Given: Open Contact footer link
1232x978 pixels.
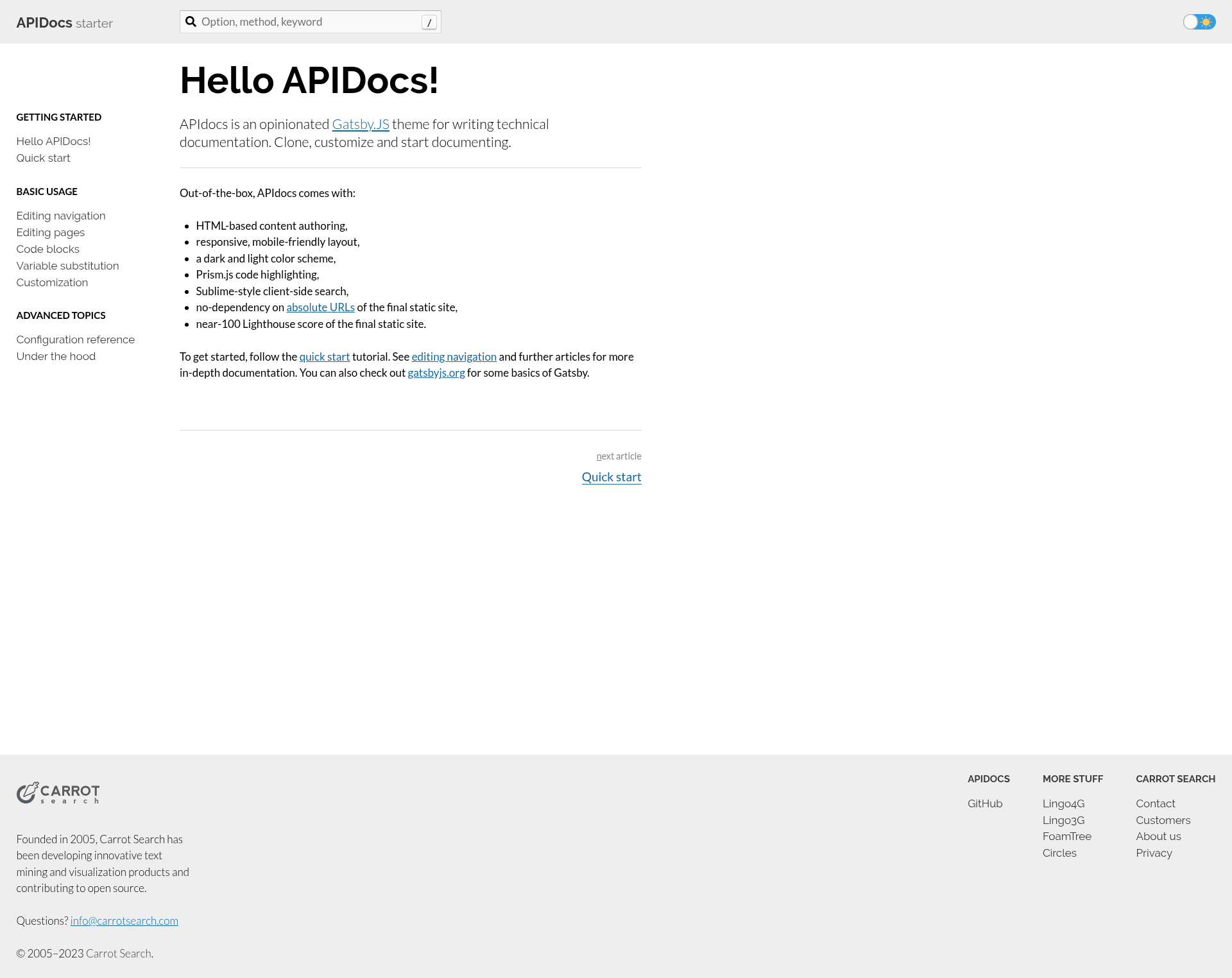Looking at the screenshot, I should pyautogui.click(x=1156, y=803).
